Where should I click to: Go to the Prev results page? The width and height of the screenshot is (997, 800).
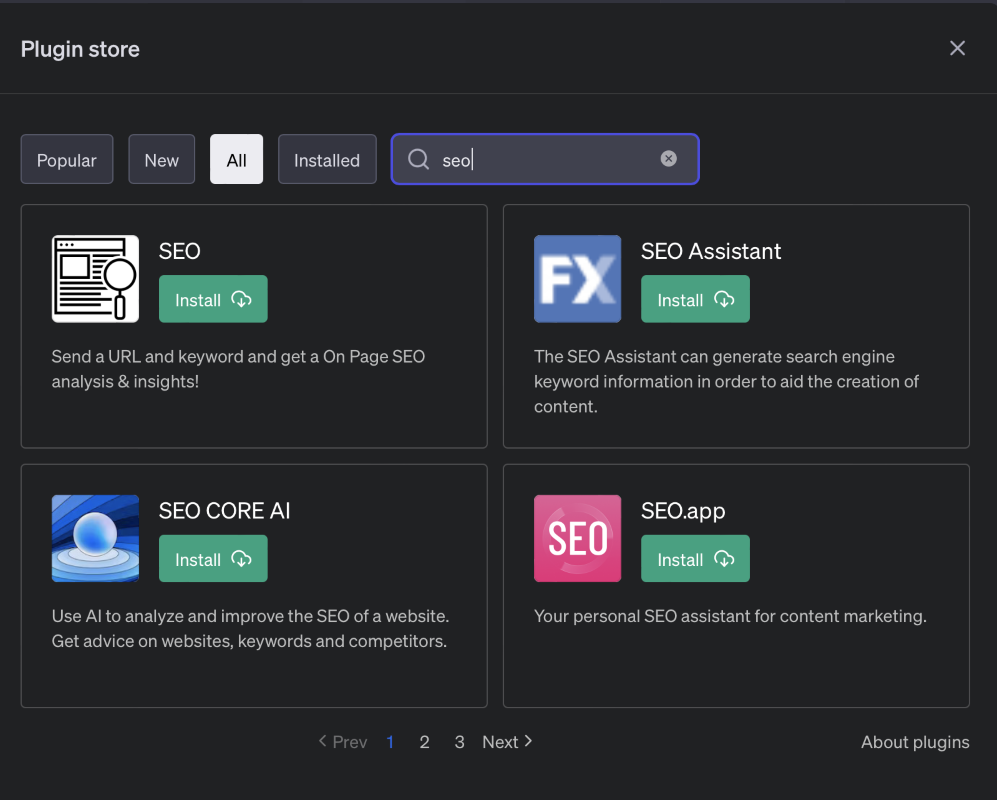pyautogui.click(x=343, y=741)
